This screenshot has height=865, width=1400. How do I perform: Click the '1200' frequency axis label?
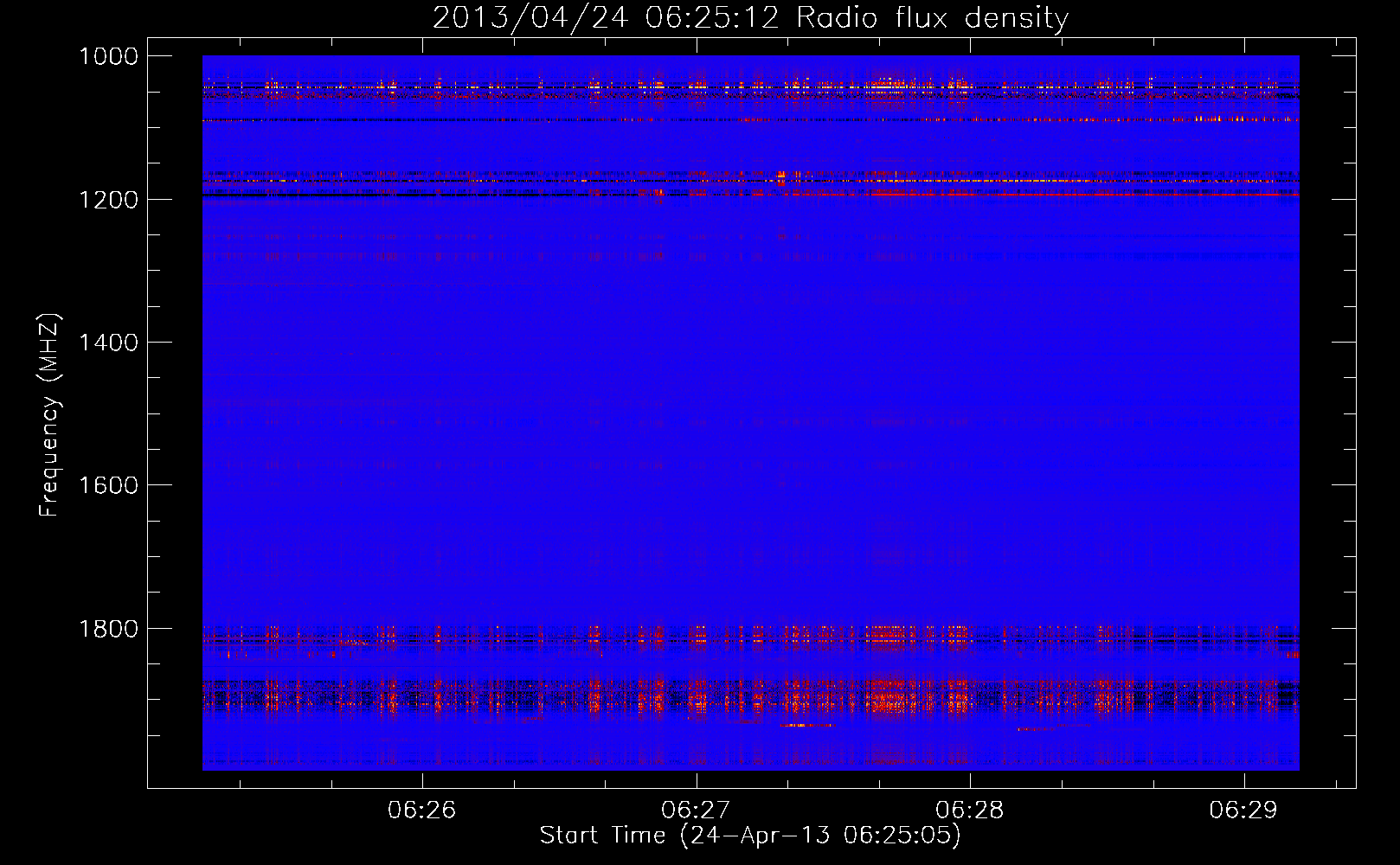tap(108, 200)
